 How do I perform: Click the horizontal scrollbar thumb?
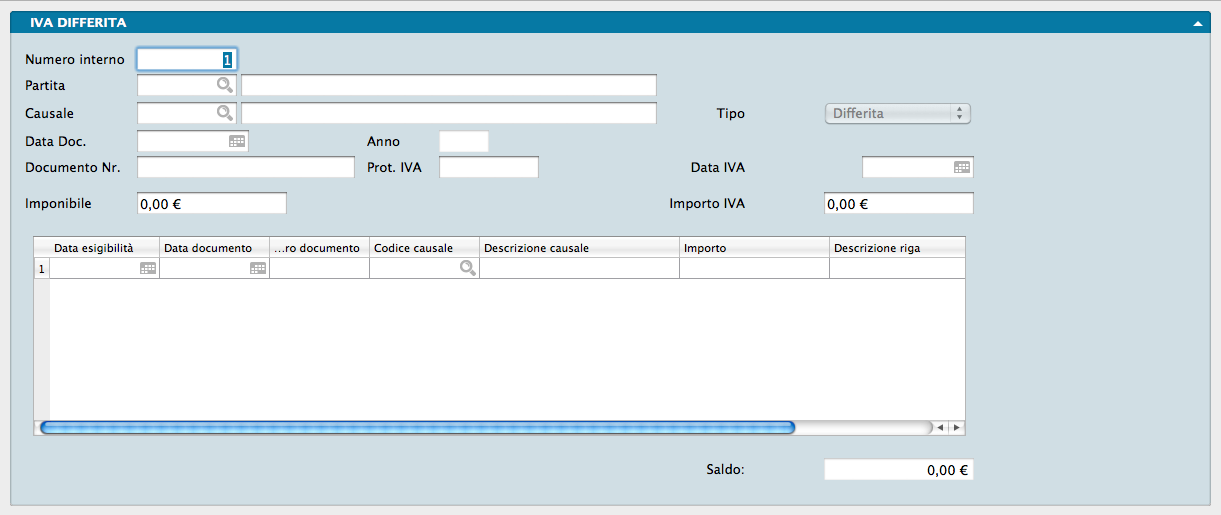click(x=416, y=427)
